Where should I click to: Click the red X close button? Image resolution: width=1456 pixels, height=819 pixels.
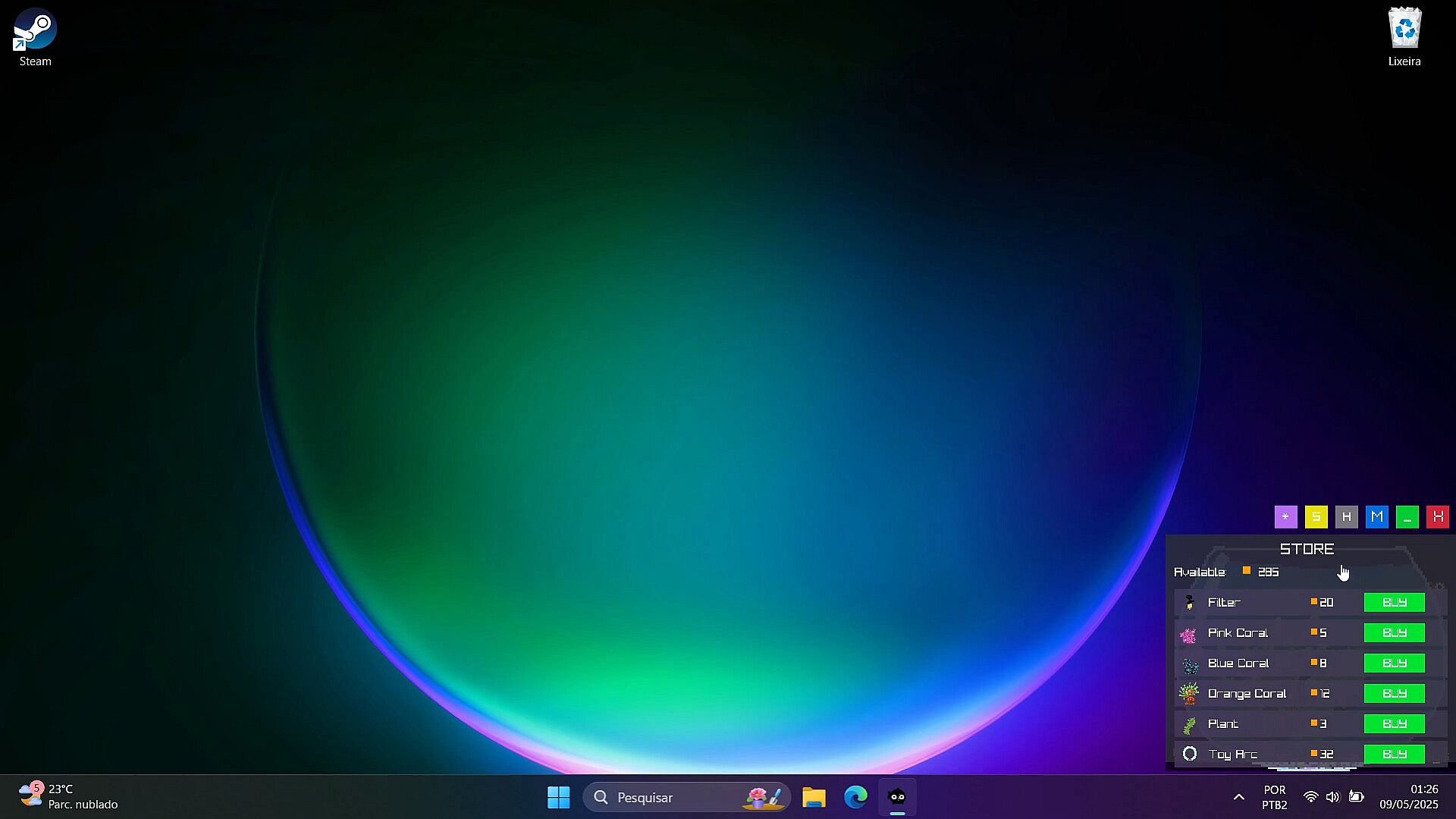pos(1437,517)
